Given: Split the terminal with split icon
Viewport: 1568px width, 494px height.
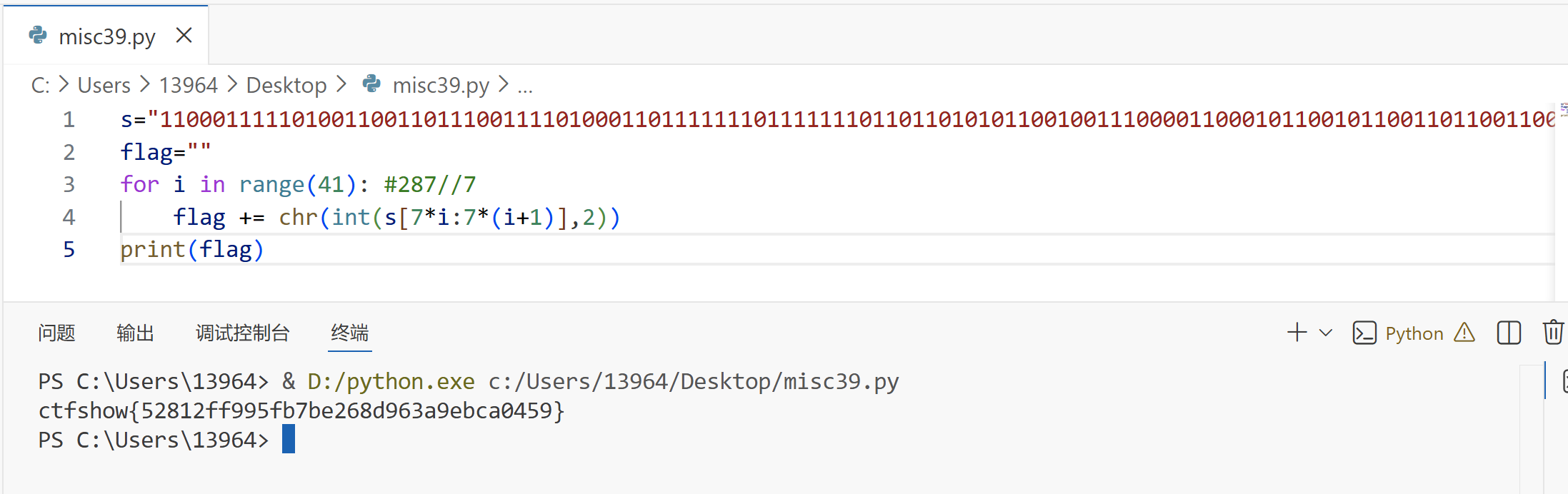Looking at the screenshot, I should click(x=1509, y=333).
